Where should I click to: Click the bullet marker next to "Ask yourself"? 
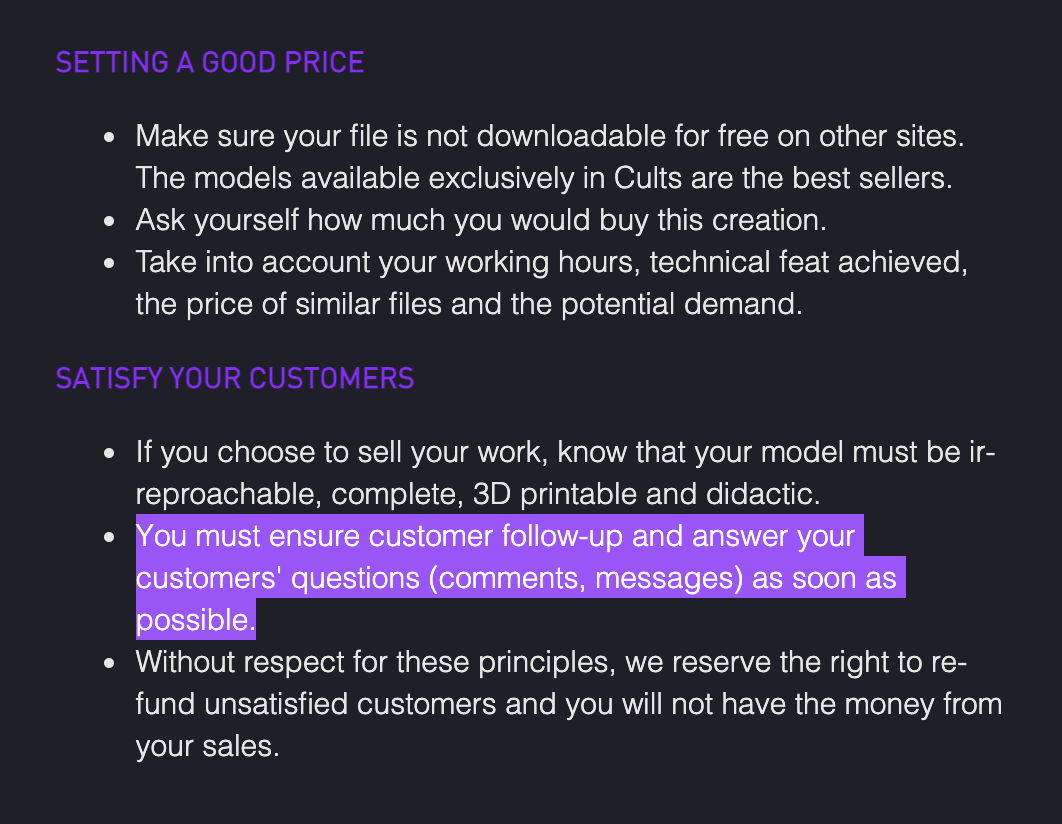point(110,221)
